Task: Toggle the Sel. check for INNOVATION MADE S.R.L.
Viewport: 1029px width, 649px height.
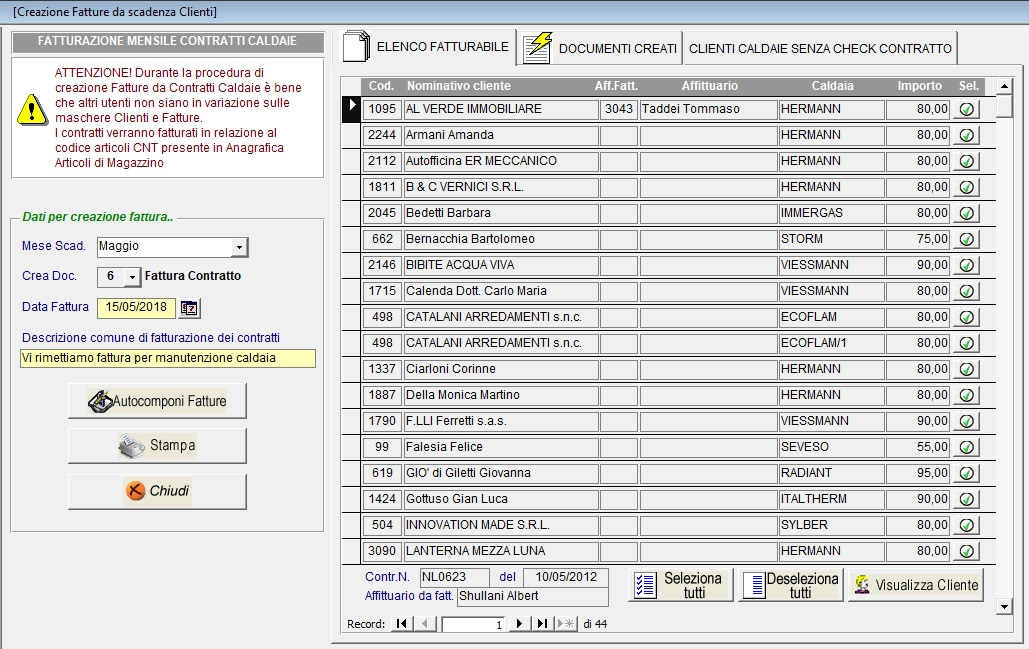Action: 967,525
